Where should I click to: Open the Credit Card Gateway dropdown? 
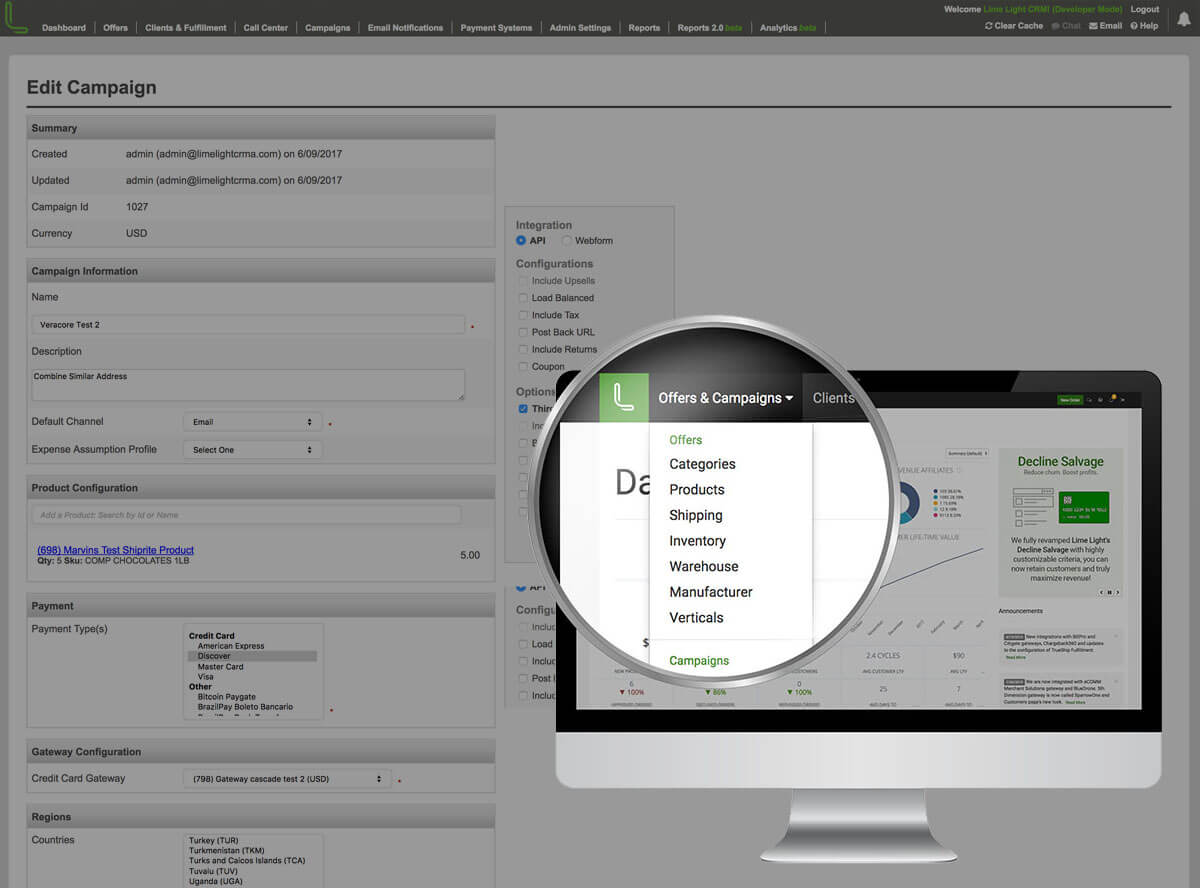point(287,779)
